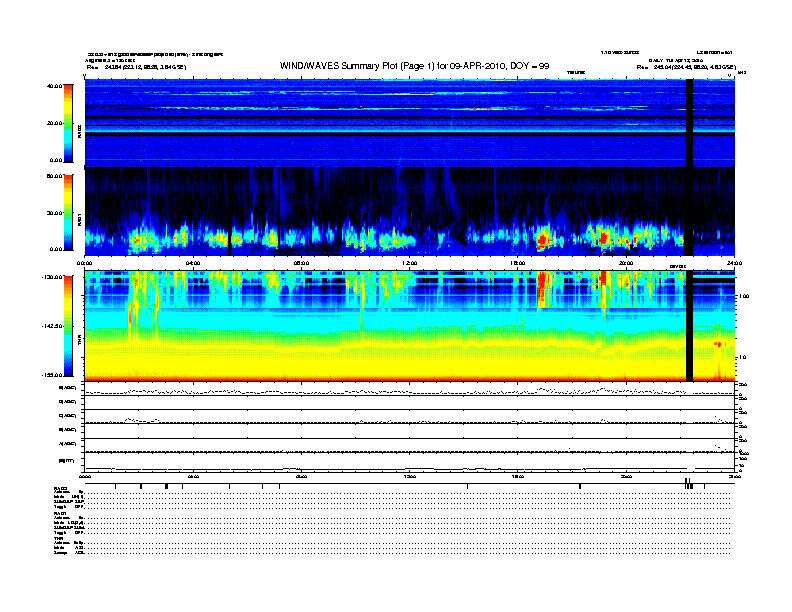This screenshot has width=792, height=612.
Task: Click the RAD2 color scale bar
Action: coord(68,123)
